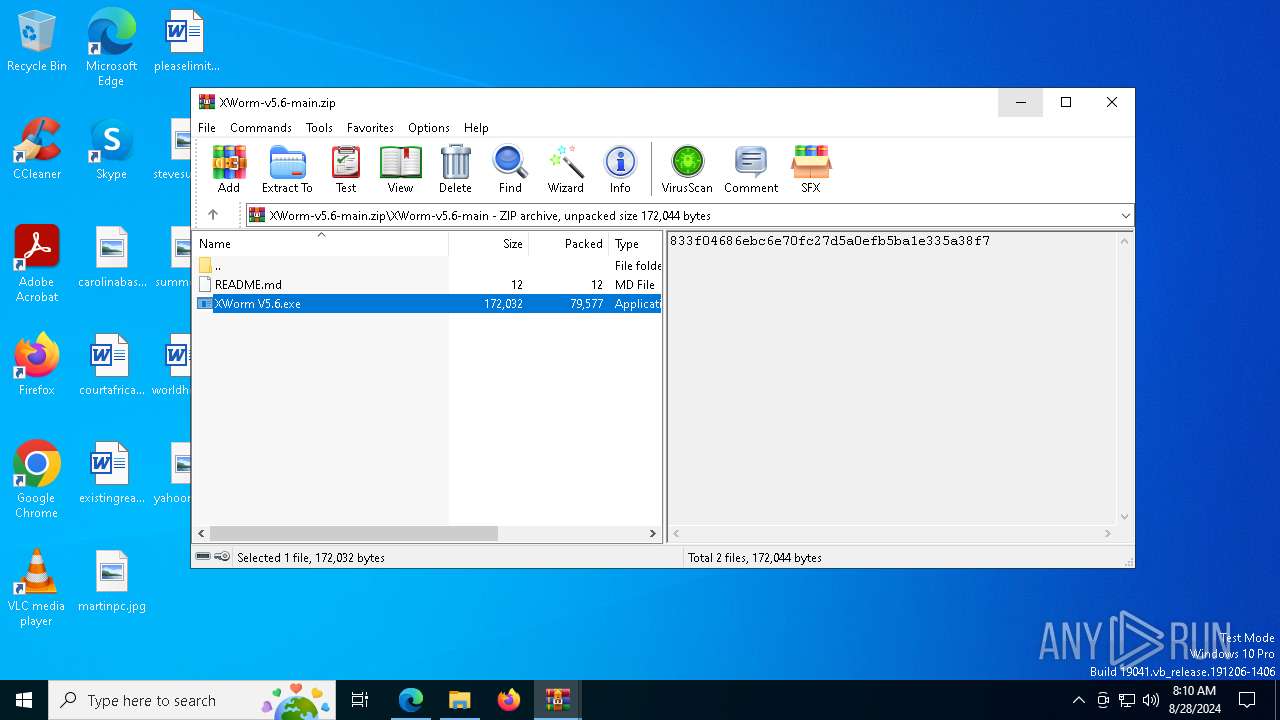The width and height of the screenshot is (1280, 720).
Task: Open Adobe Acrobat desktop shortcut
Action: click(37, 264)
